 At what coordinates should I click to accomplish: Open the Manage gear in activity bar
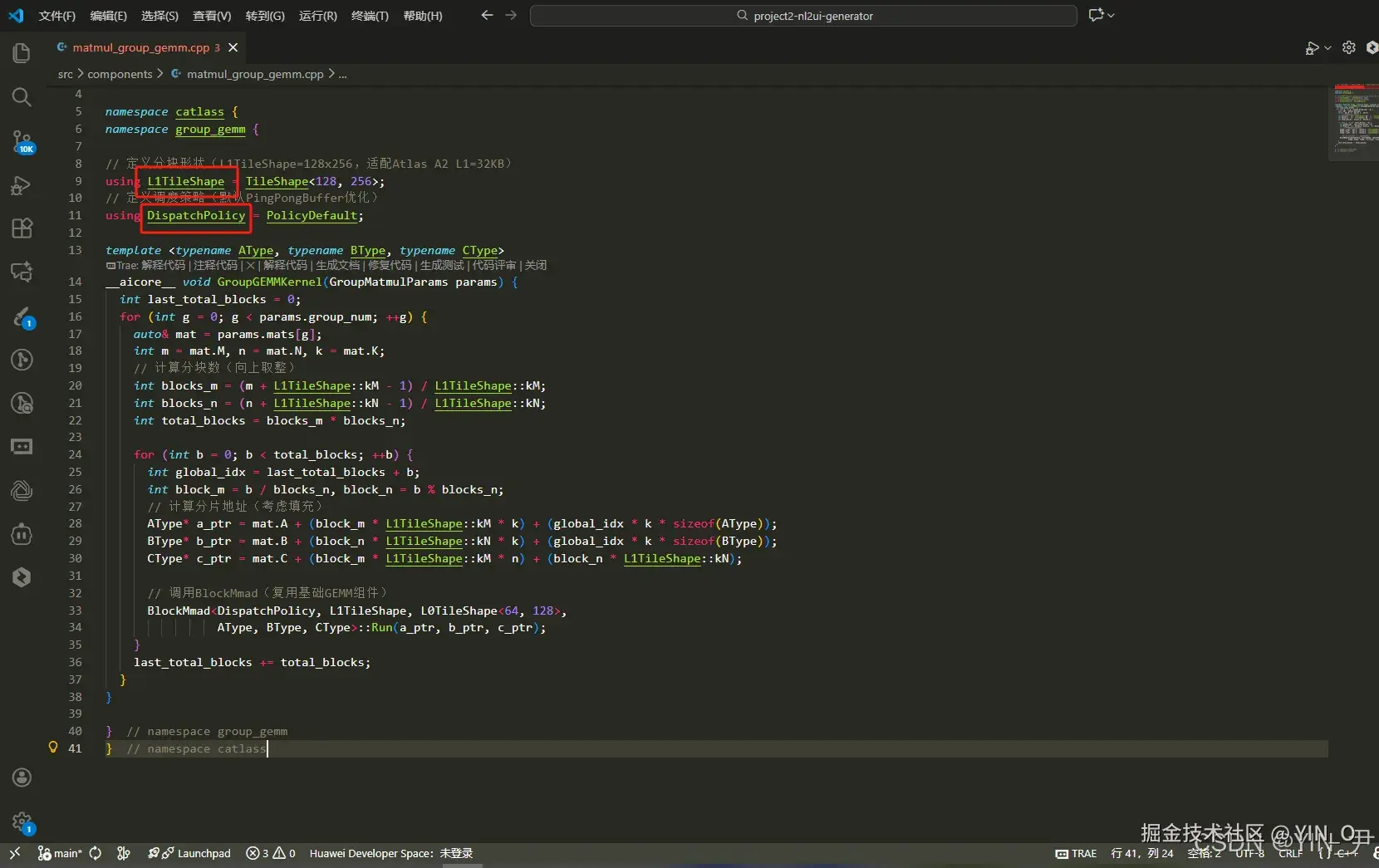click(22, 821)
